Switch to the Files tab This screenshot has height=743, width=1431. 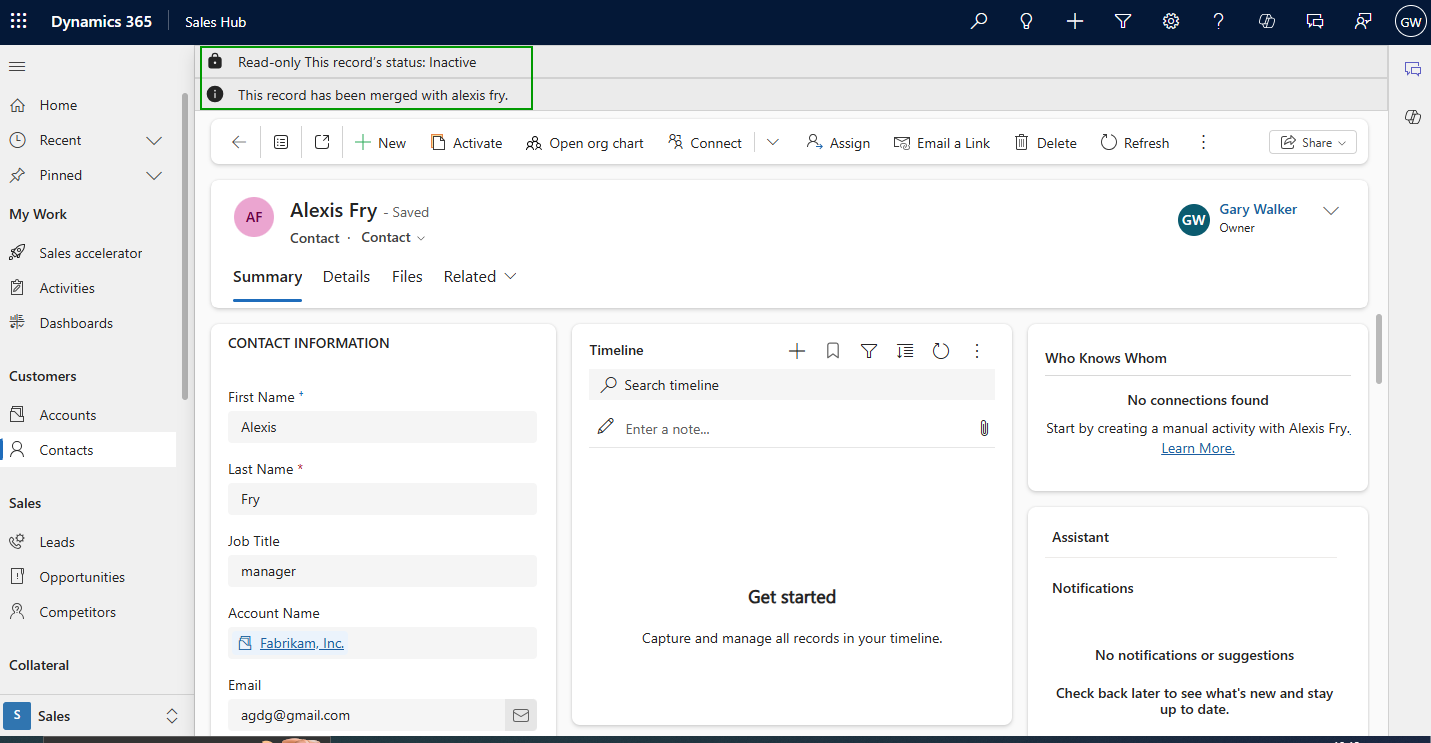tap(407, 277)
